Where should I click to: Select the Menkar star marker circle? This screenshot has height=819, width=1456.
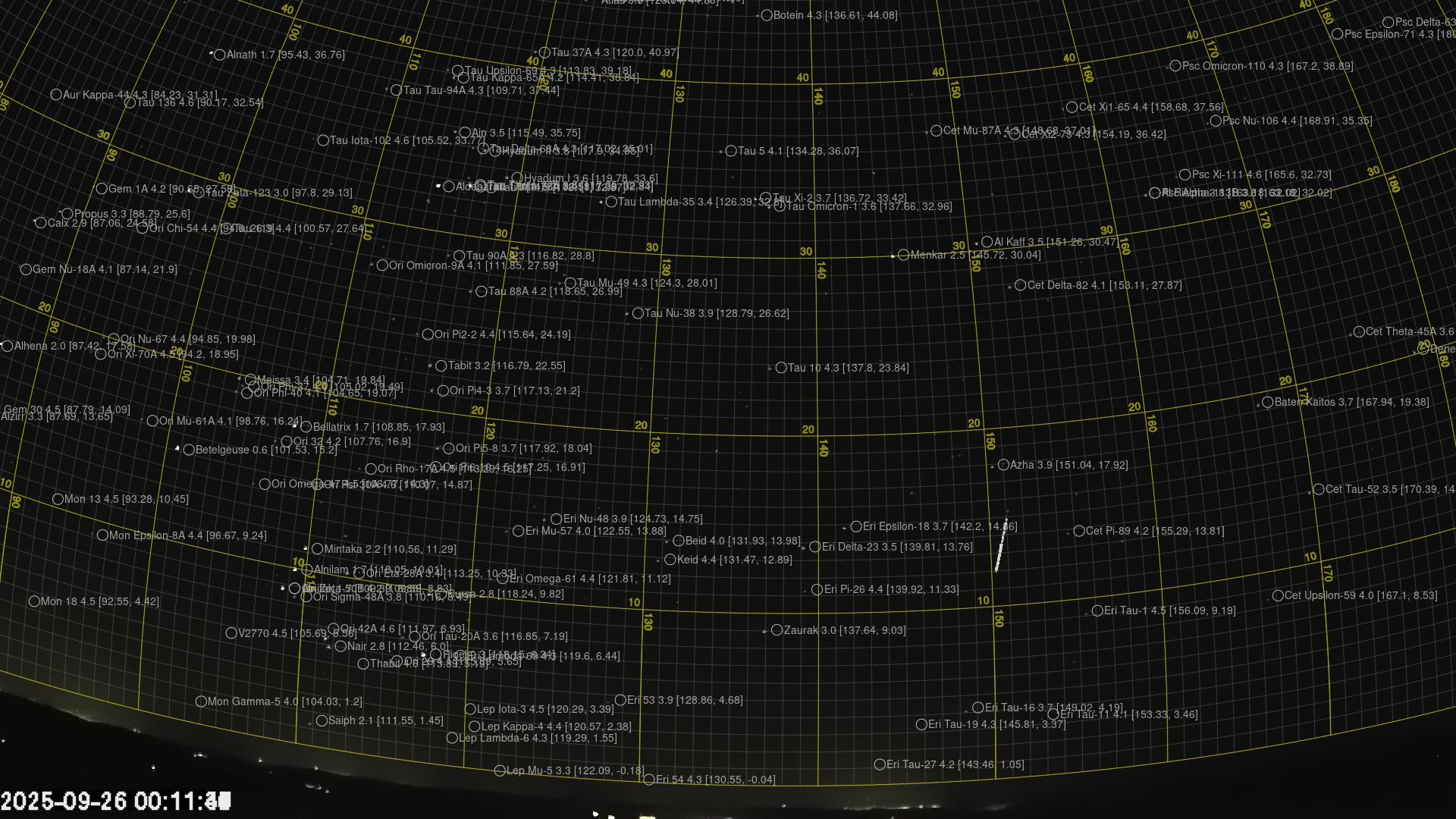click(x=903, y=256)
